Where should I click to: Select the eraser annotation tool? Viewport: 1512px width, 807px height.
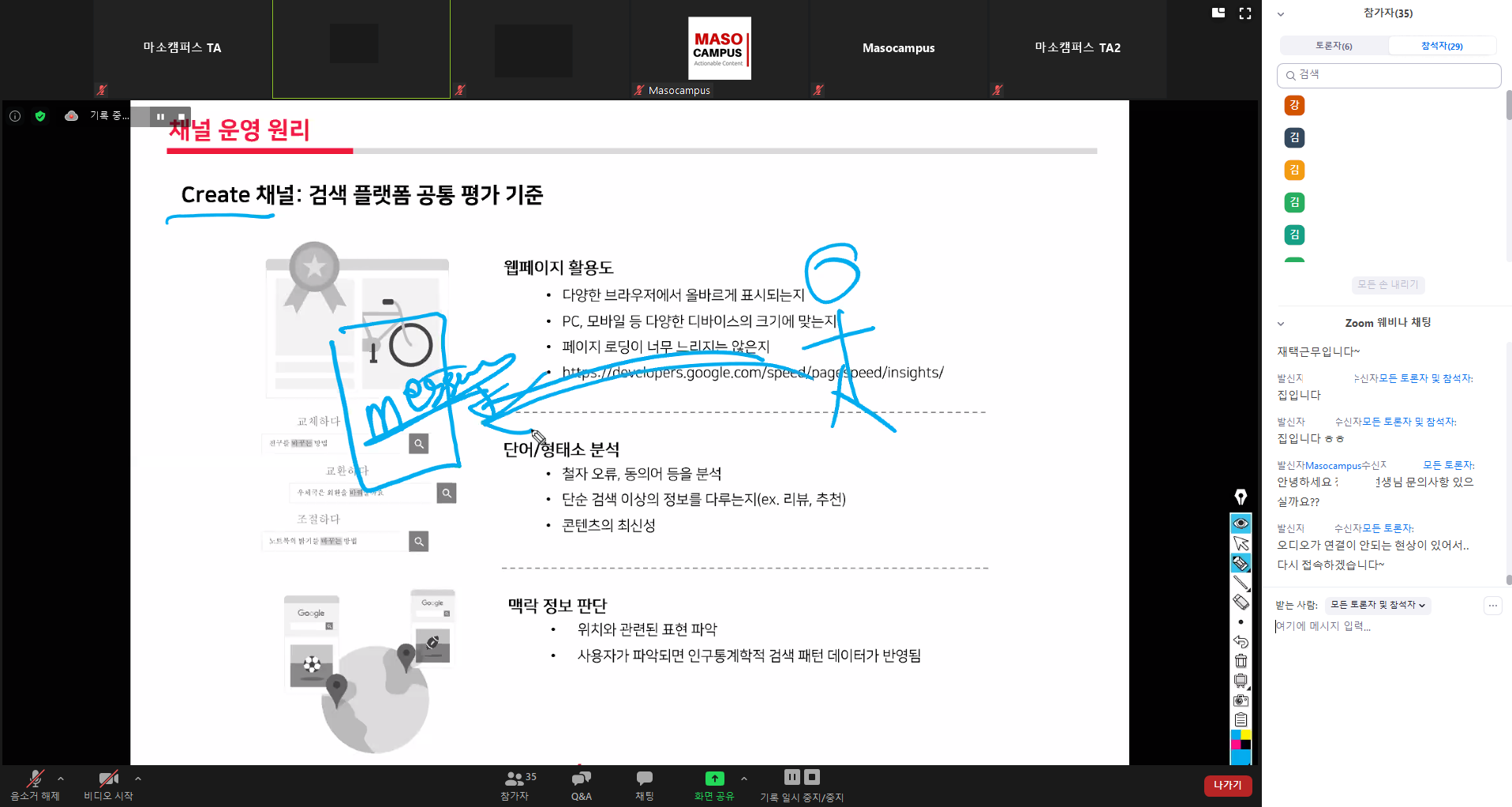[1241, 602]
